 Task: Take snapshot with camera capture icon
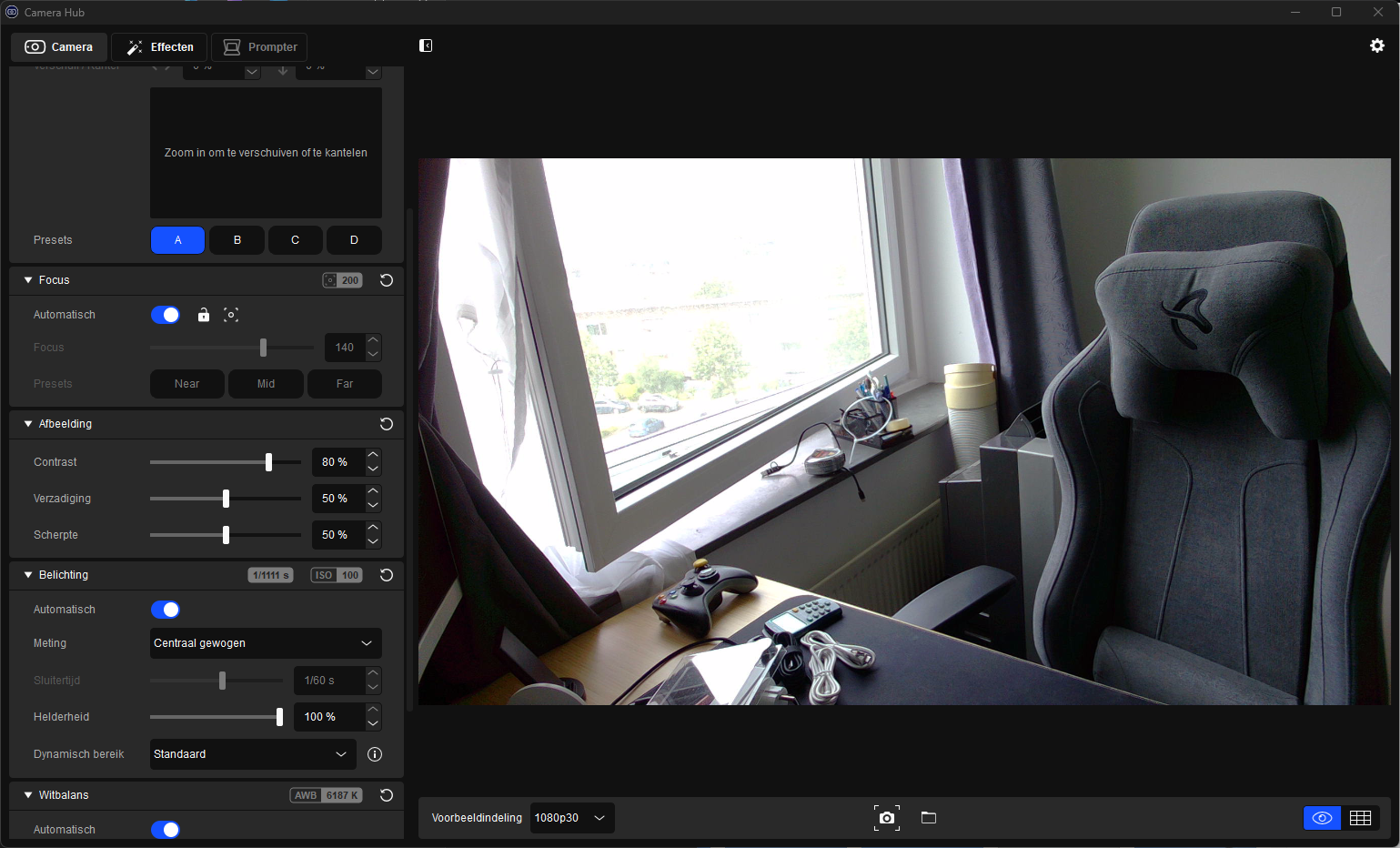tap(887, 818)
